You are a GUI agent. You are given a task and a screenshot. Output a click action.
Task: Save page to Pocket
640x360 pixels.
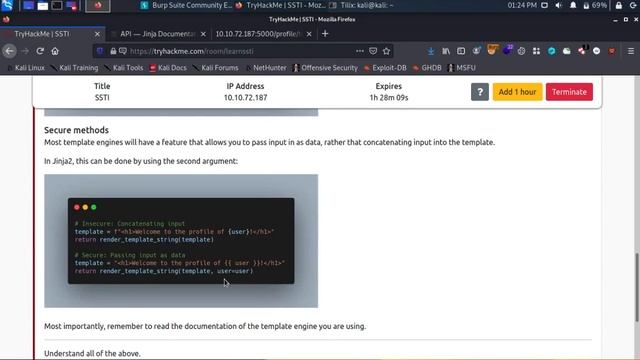pos(373,51)
